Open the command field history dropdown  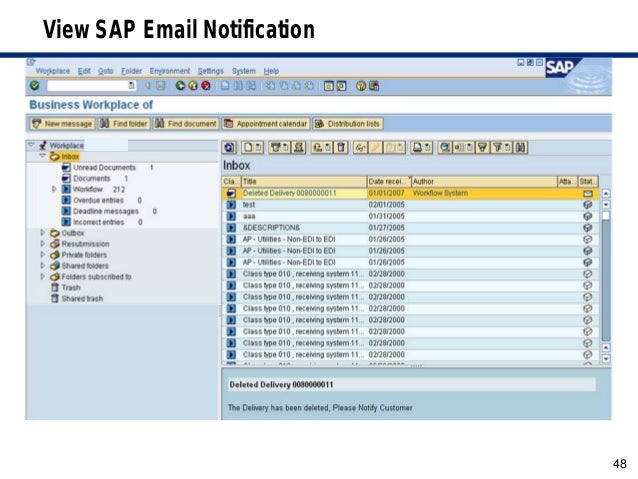[x=131, y=85]
